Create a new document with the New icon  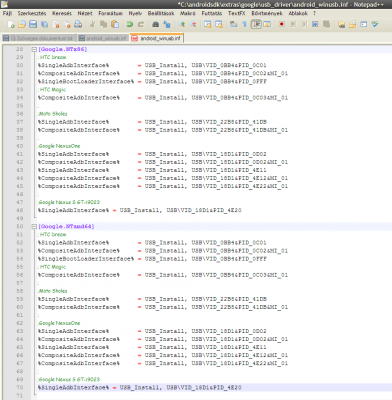(x=11, y=24)
